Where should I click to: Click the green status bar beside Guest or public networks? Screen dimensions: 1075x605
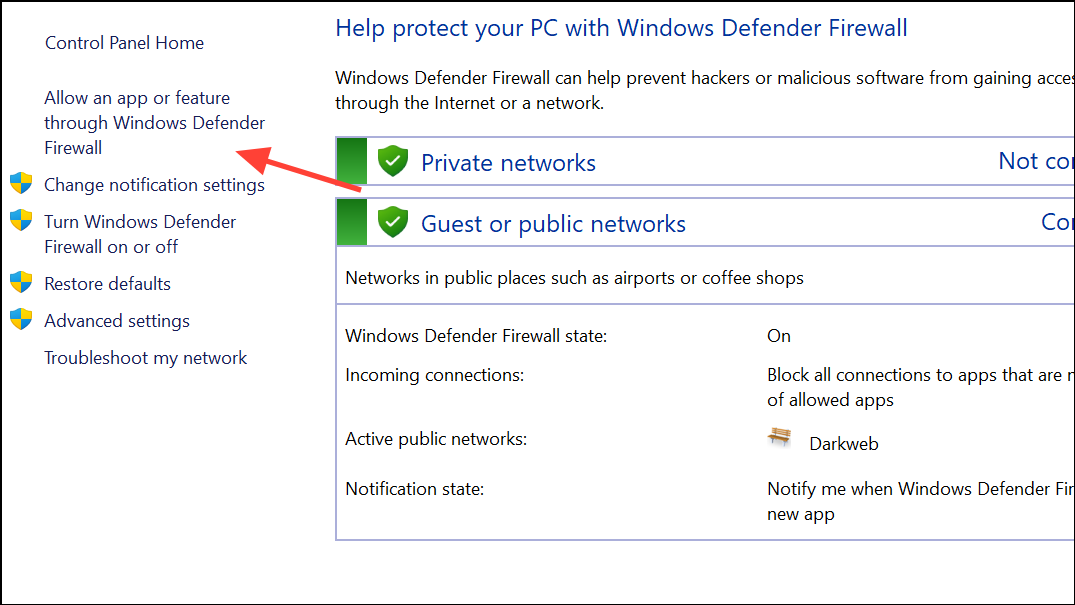pos(352,222)
